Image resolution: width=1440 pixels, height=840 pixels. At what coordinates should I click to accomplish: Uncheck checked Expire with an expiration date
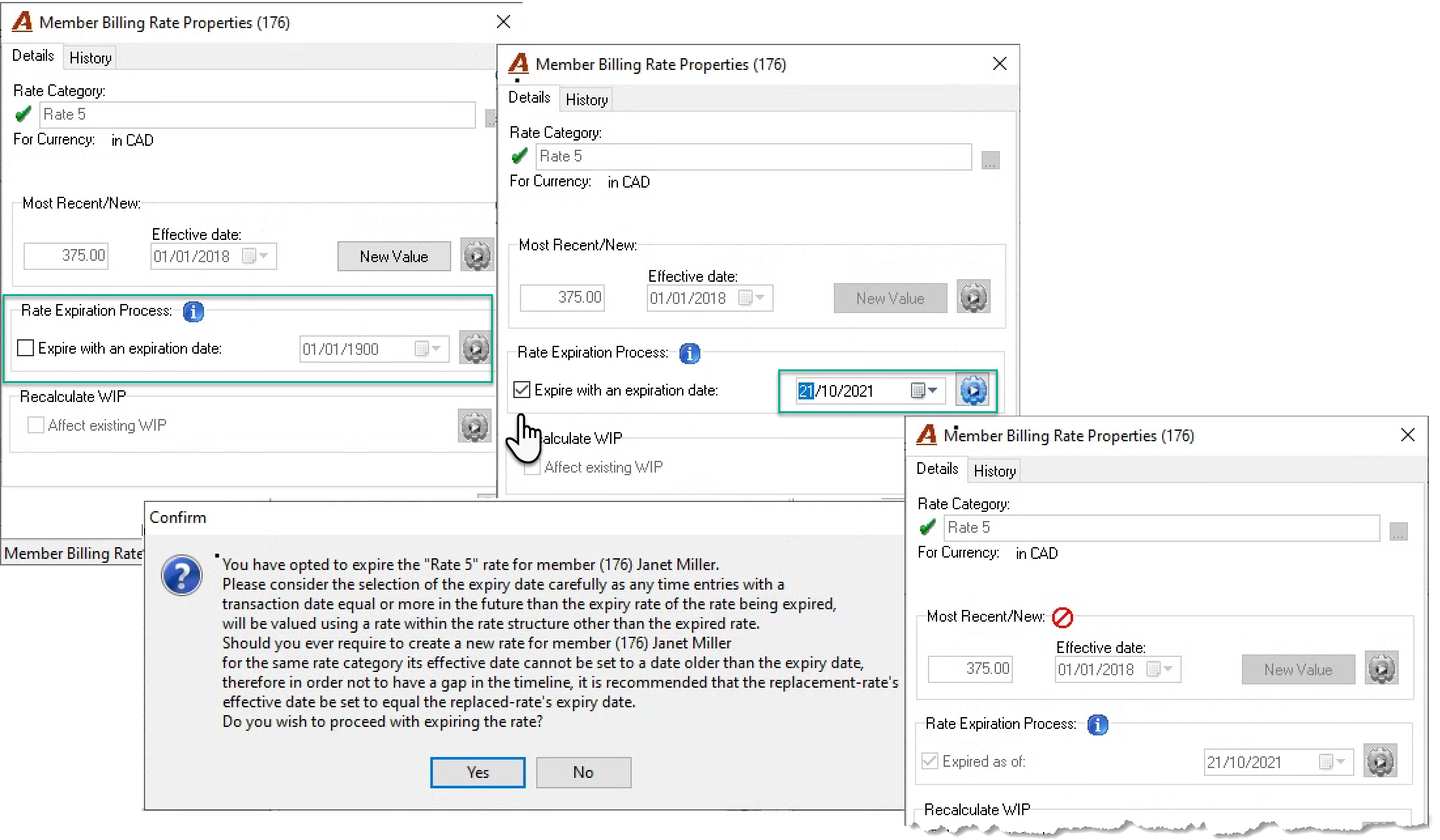[x=522, y=390]
